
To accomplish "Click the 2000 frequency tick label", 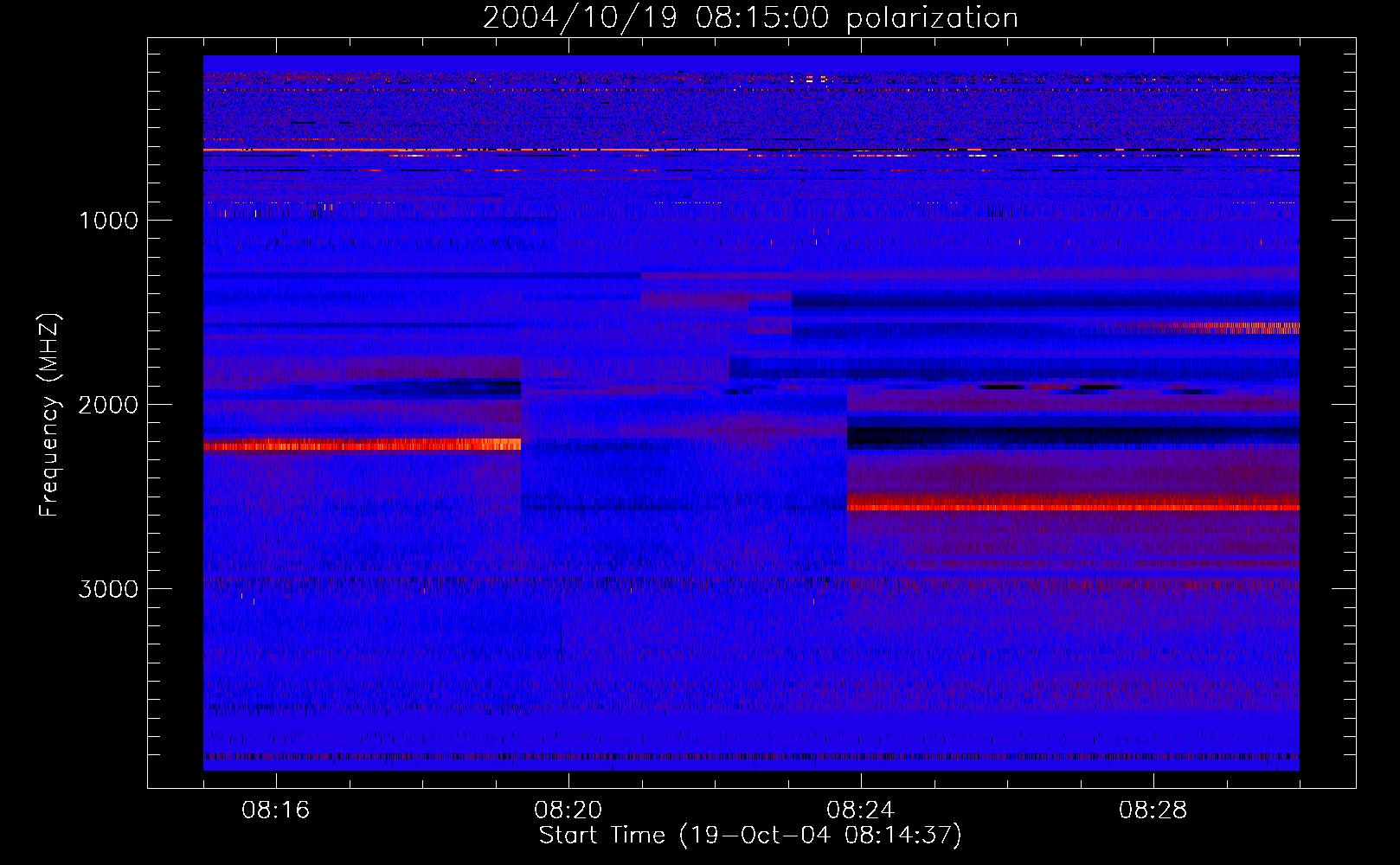I will click(108, 405).
